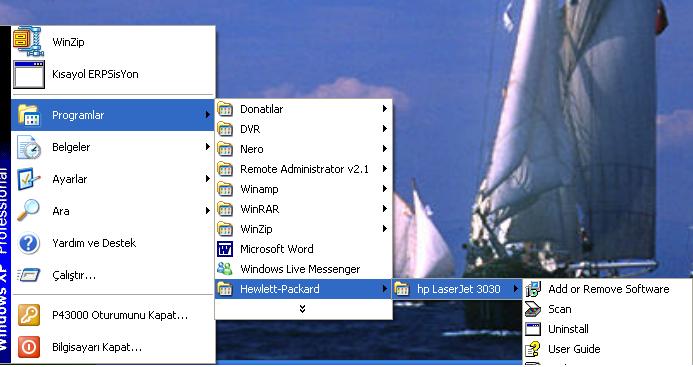The height and width of the screenshot is (367, 693).
Task: Select the Add or Remove Software icon
Action: [x=533, y=289]
